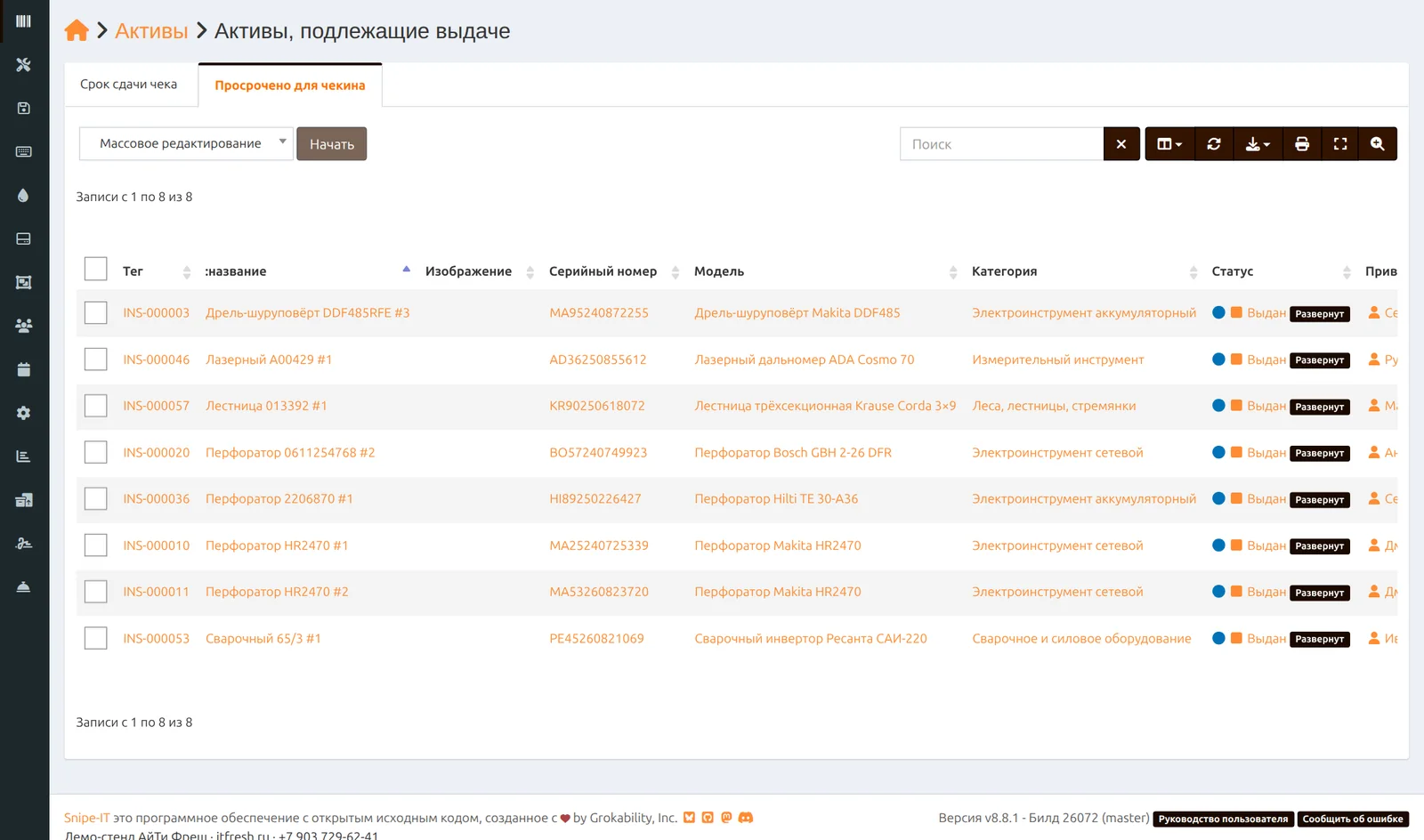Viewport: 1424px width, 840px height.
Task: Click the Начать button
Action: pyautogui.click(x=332, y=144)
